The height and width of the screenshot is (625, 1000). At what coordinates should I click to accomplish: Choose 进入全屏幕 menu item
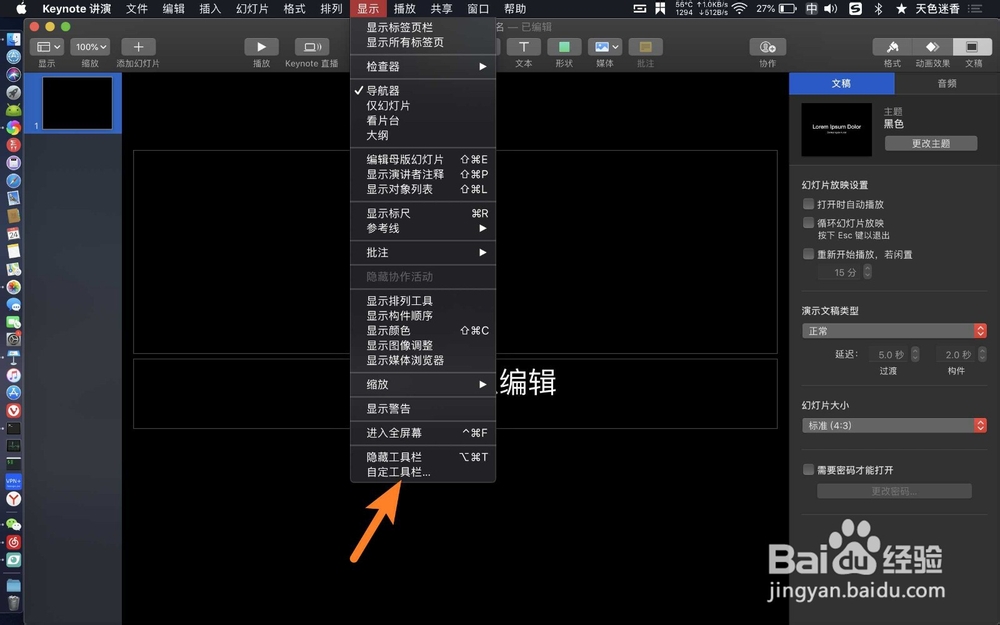click(423, 433)
